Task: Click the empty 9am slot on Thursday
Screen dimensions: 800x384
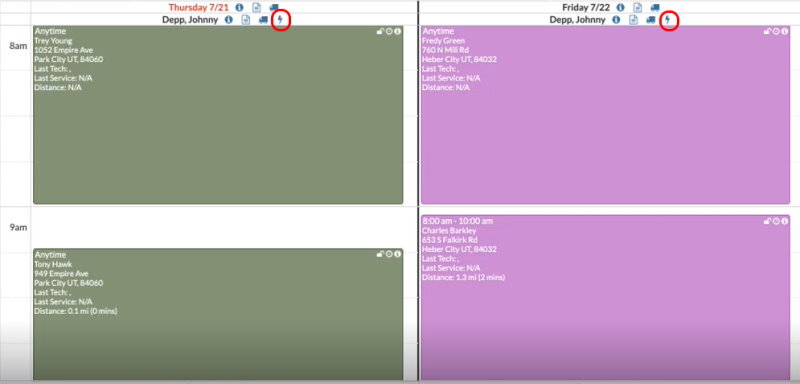Action: click(218, 227)
